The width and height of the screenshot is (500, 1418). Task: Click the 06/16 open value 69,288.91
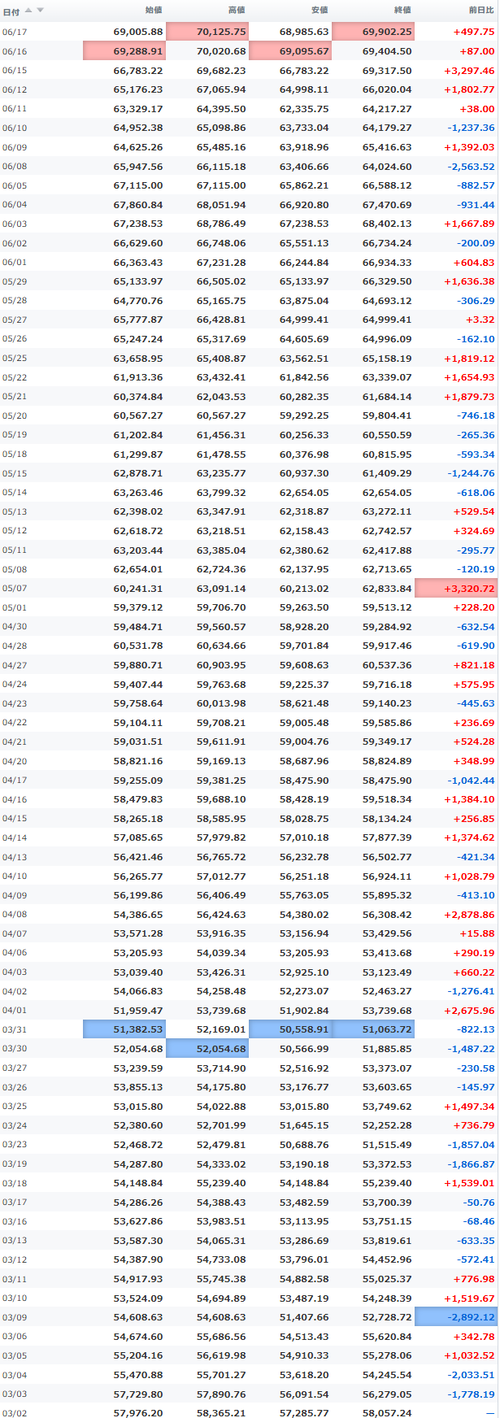[x=124, y=49]
